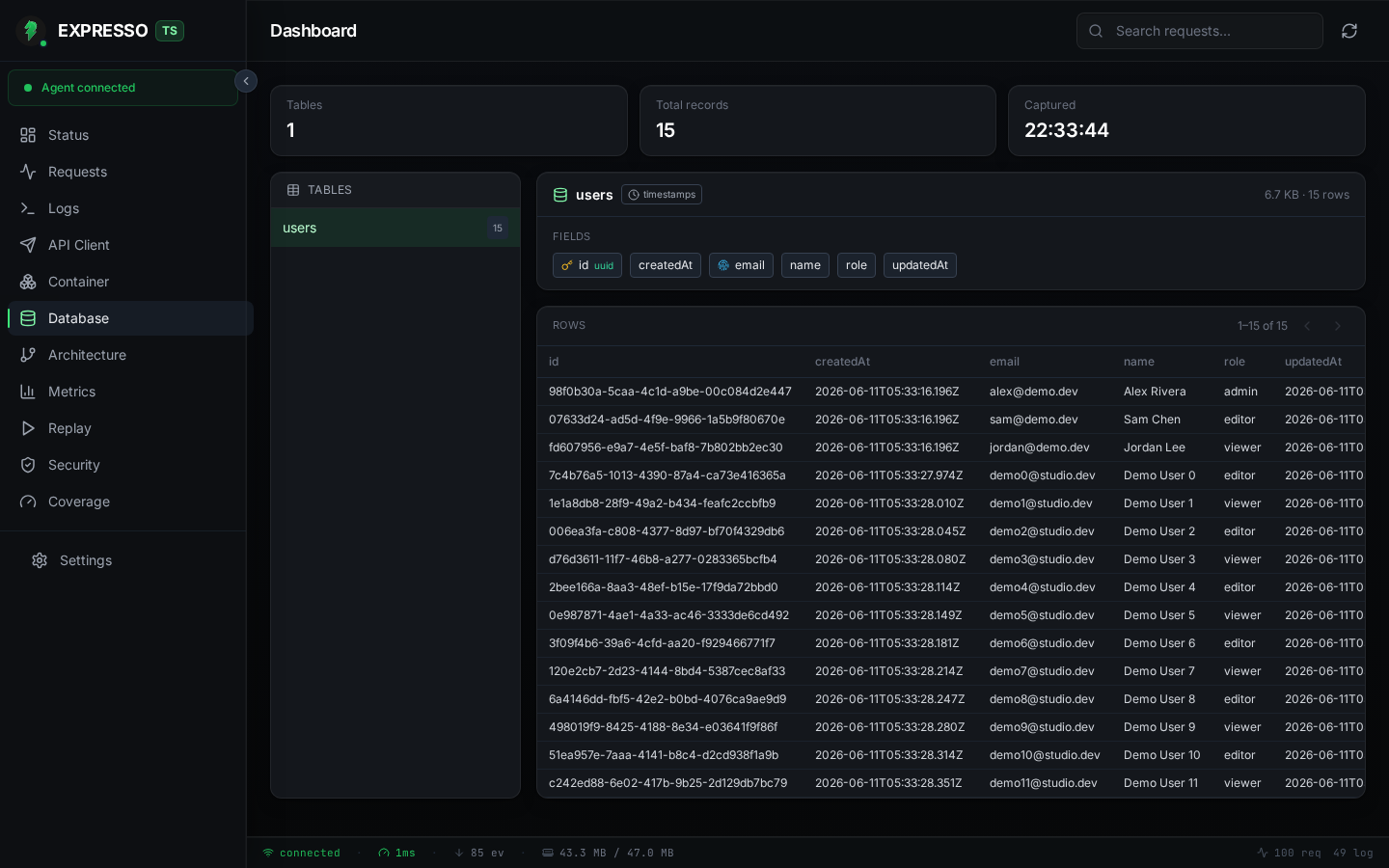Click the 1–15 of 15 pagination text
This screenshot has height=868, width=1389.
click(x=1263, y=326)
